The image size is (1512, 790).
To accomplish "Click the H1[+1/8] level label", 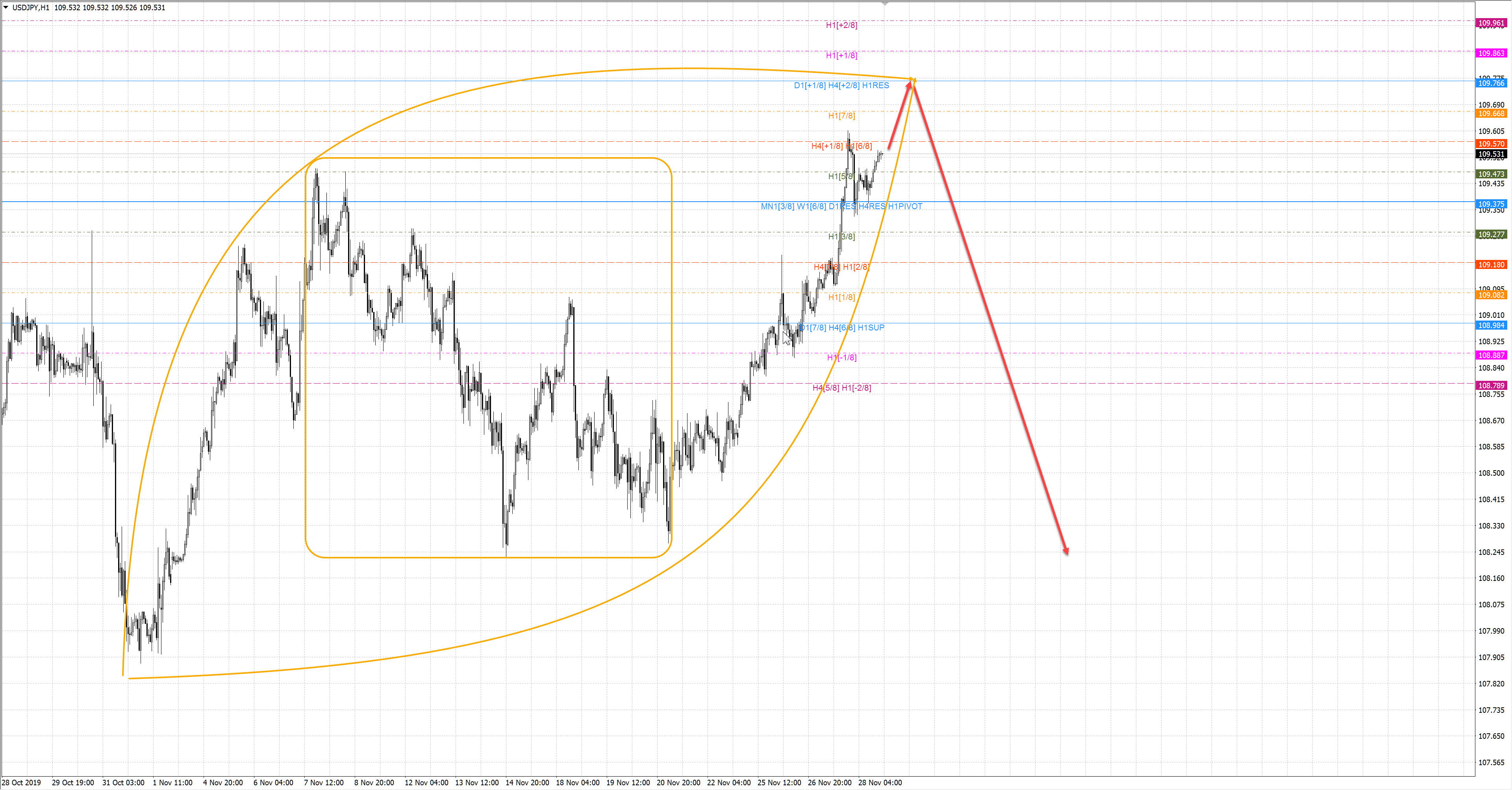I will click(x=841, y=56).
